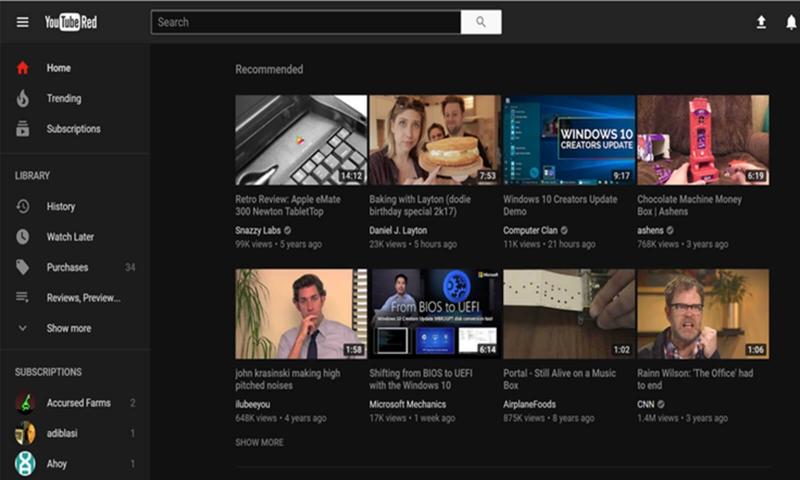
Task: Click the upload arrow icon
Action: 761,22
